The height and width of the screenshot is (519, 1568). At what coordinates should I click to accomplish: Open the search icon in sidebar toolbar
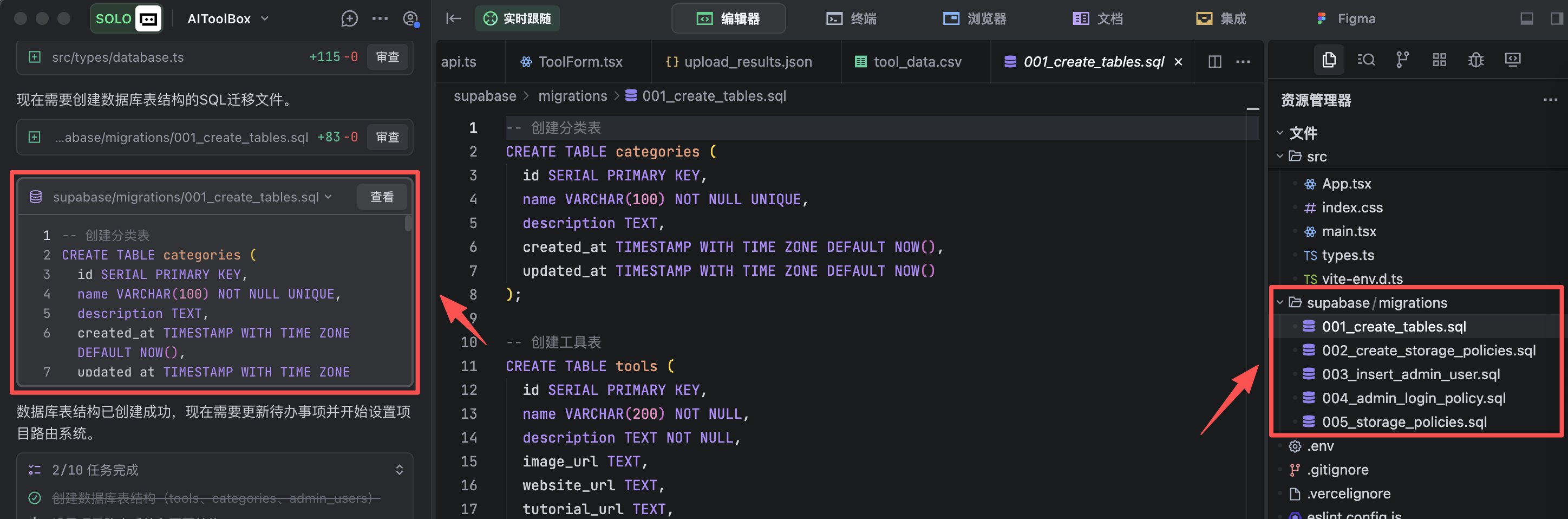[x=1366, y=60]
